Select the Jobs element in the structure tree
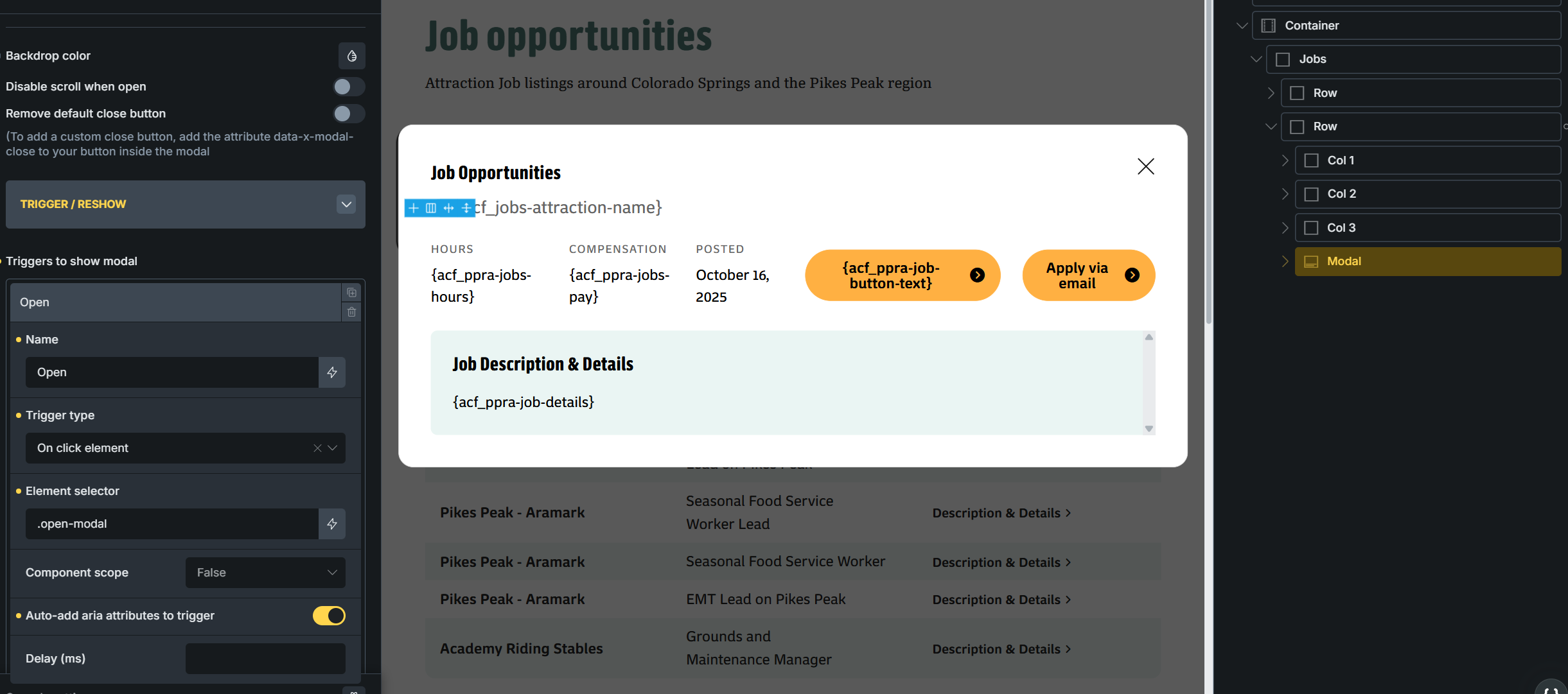 pyautogui.click(x=1312, y=59)
